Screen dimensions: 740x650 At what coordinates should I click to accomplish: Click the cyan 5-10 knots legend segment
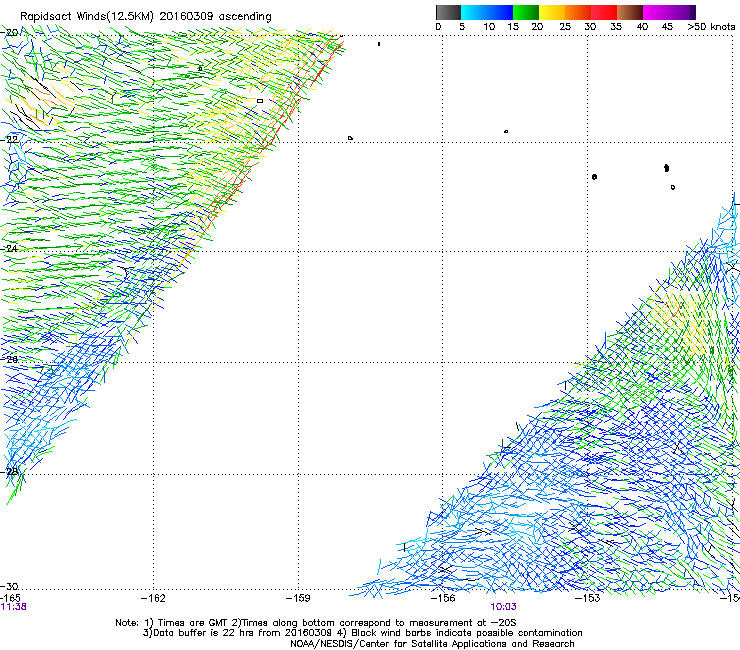pyautogui.click(x=474, y=12)
